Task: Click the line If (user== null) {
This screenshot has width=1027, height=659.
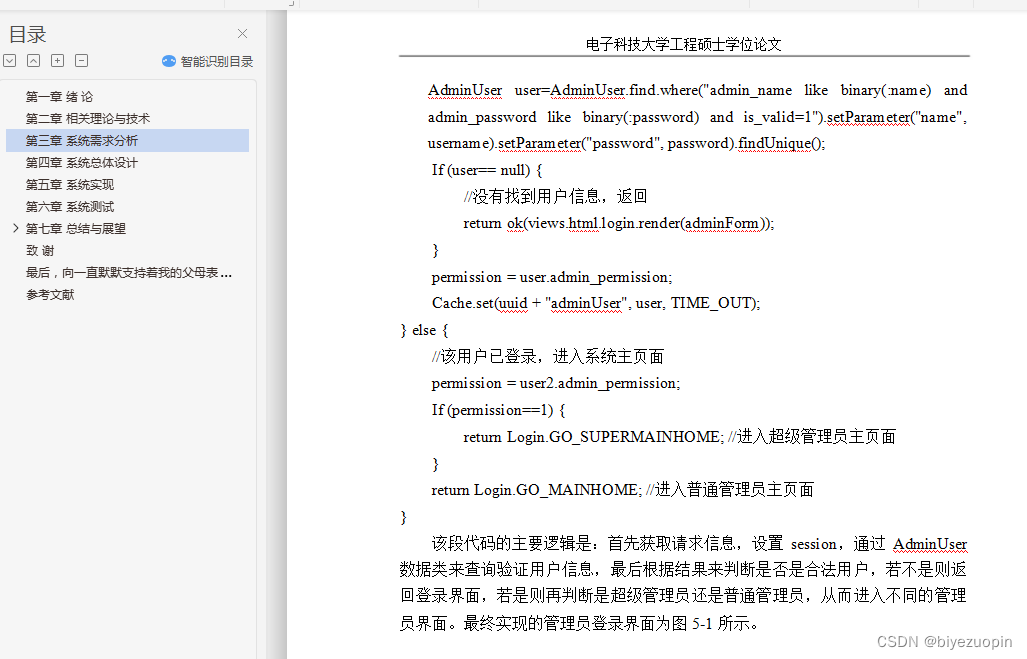Action: (x=487, y=170)
